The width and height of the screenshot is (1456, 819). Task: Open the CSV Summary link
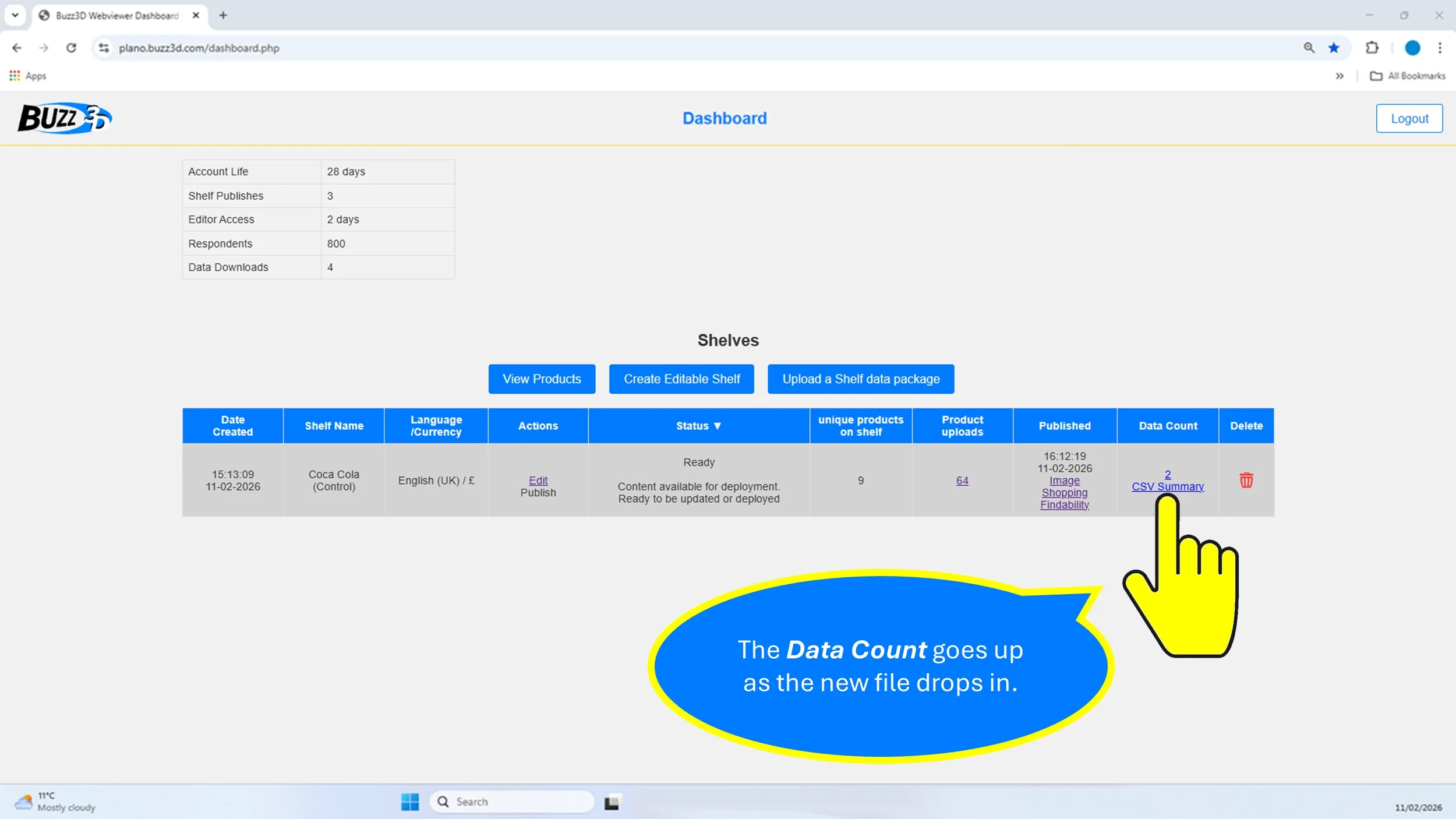(1167, 486)
